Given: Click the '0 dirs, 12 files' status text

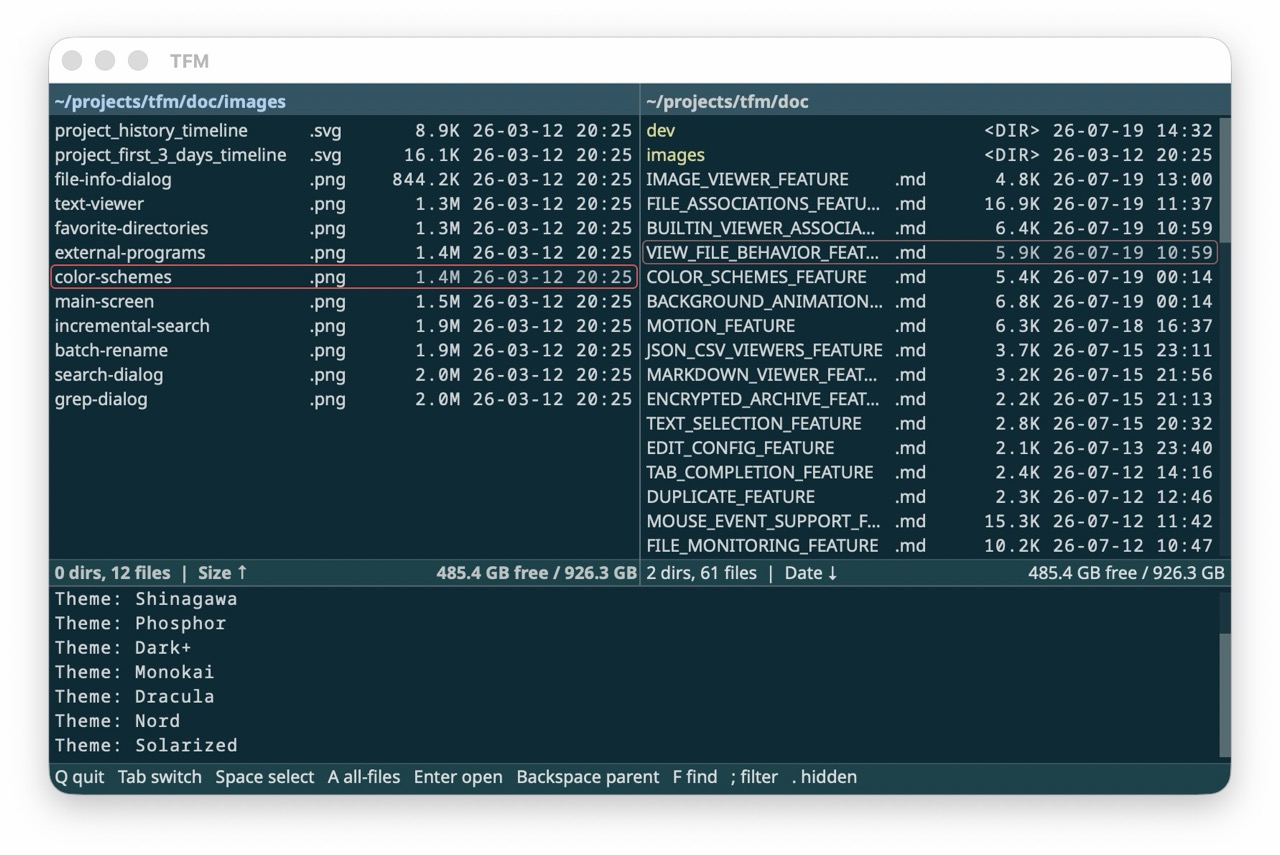Looking at the screenshot, I should (112, 573).
